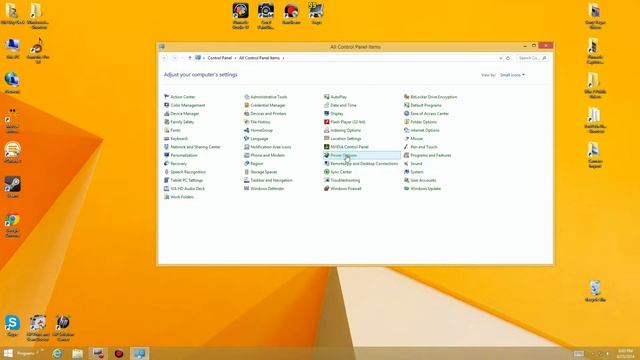The image size is (640, 360).
Task: Open Internet Explorer from the taskbar
Action: coord(58,353)
